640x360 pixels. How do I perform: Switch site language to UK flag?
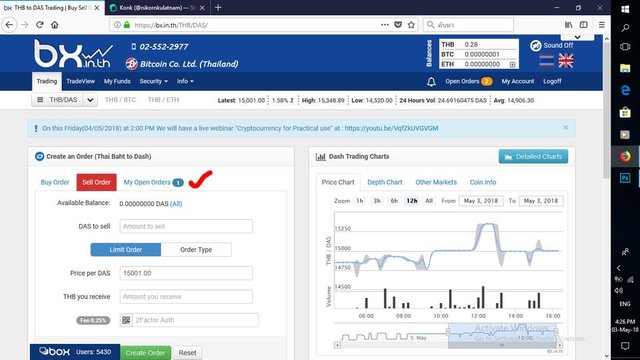click(x=566, y=61)
